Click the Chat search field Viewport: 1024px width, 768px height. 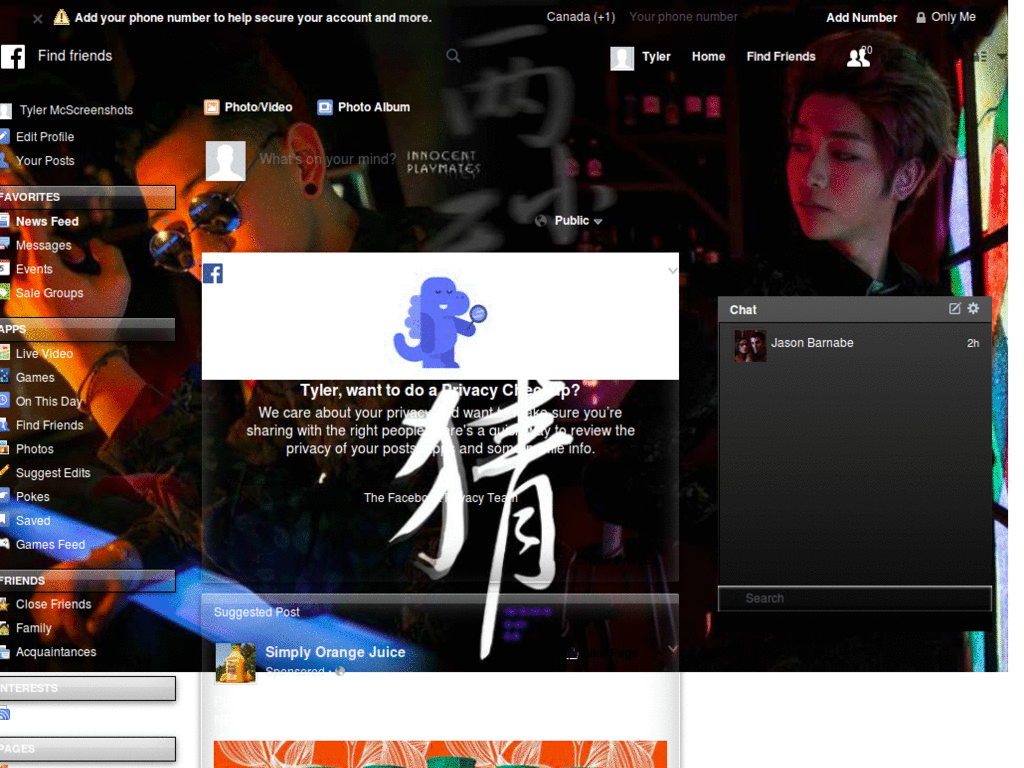click(855, 598)
